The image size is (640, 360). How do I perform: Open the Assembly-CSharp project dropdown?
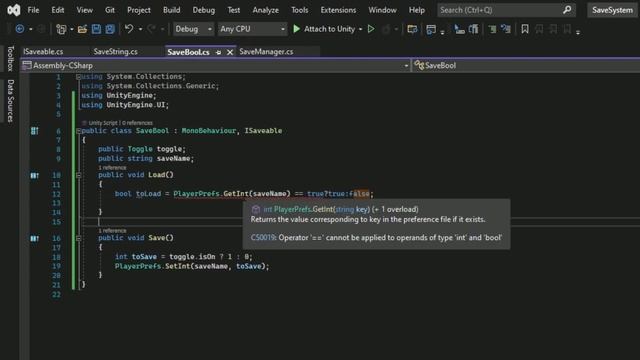point(216,65)
